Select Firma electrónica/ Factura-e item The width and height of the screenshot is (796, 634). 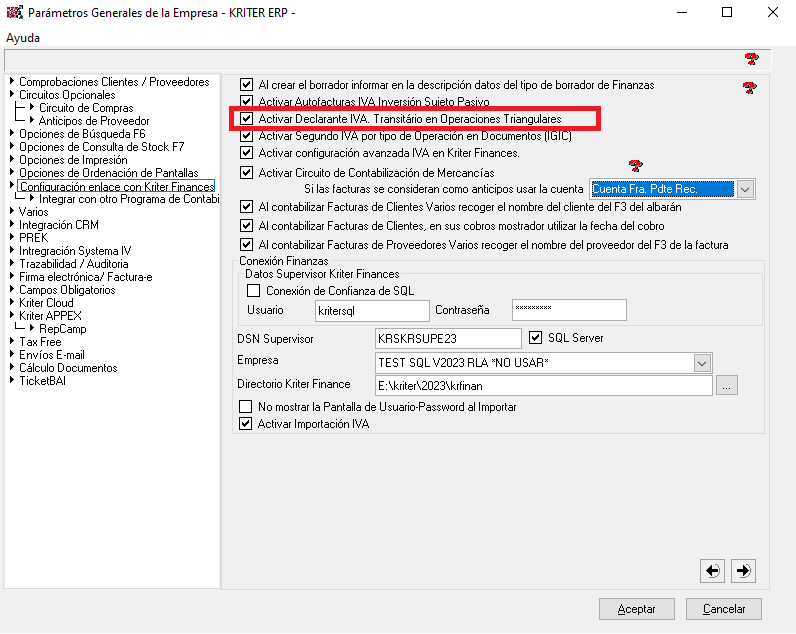[85, 277]
